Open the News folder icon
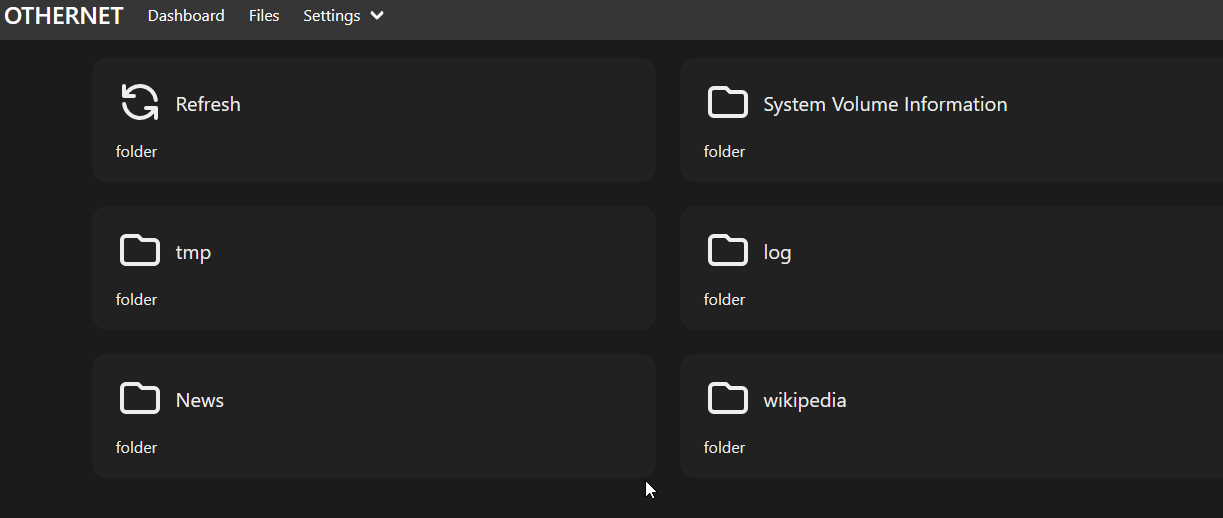The width and height of the screenshot is (1223, 518). click(x=140, y=398)
